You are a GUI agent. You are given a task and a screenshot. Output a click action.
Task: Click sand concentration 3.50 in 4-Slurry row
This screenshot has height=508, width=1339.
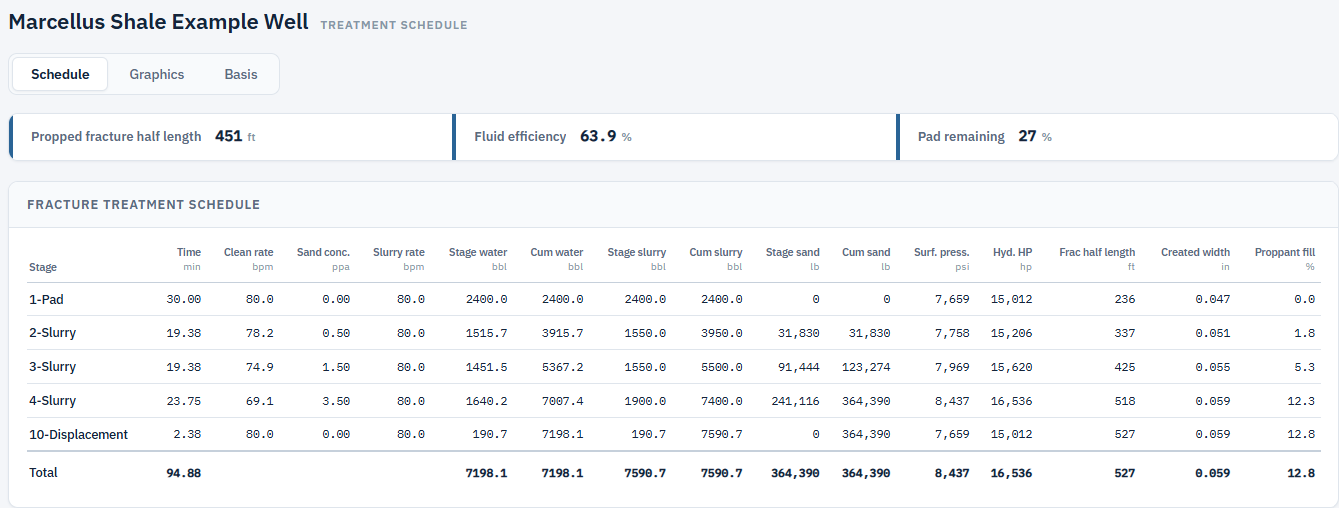click(x=336, y=401)
